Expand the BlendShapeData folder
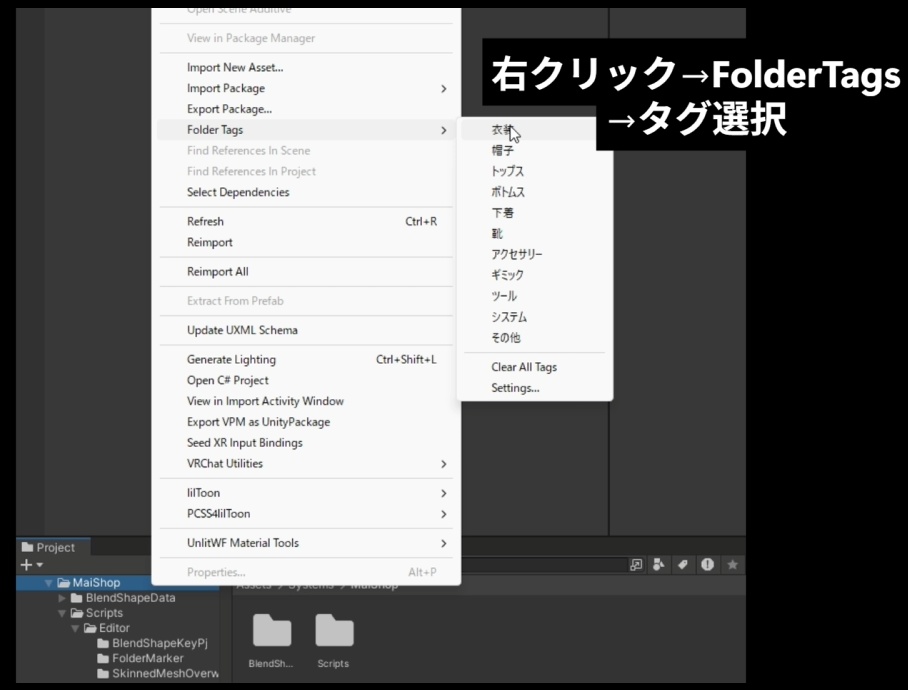908x690 pixels. [61, 598]
